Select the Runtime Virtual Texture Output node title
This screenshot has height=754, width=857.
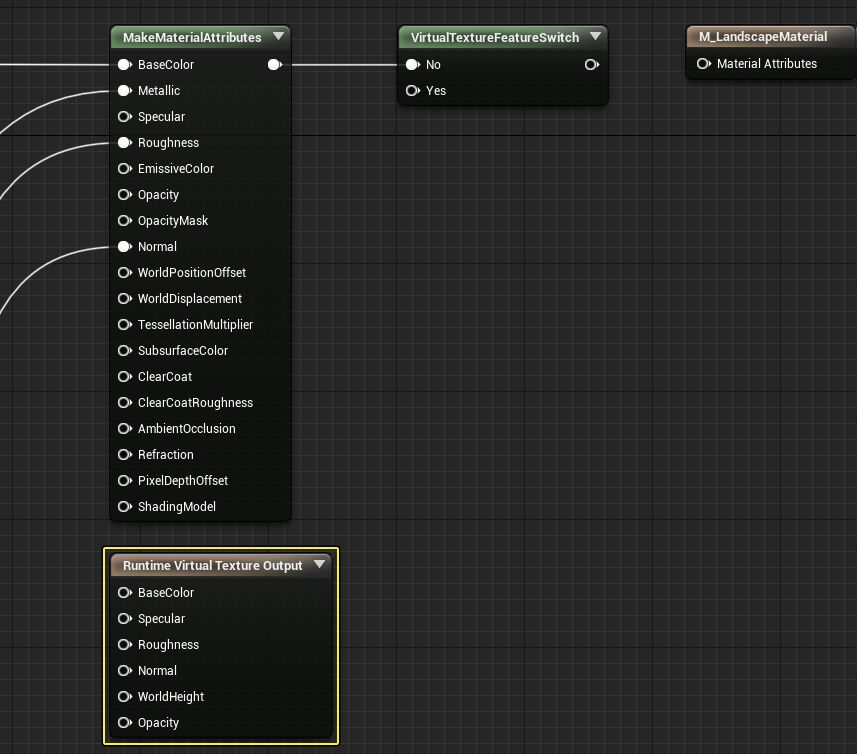tap(212, 566)
